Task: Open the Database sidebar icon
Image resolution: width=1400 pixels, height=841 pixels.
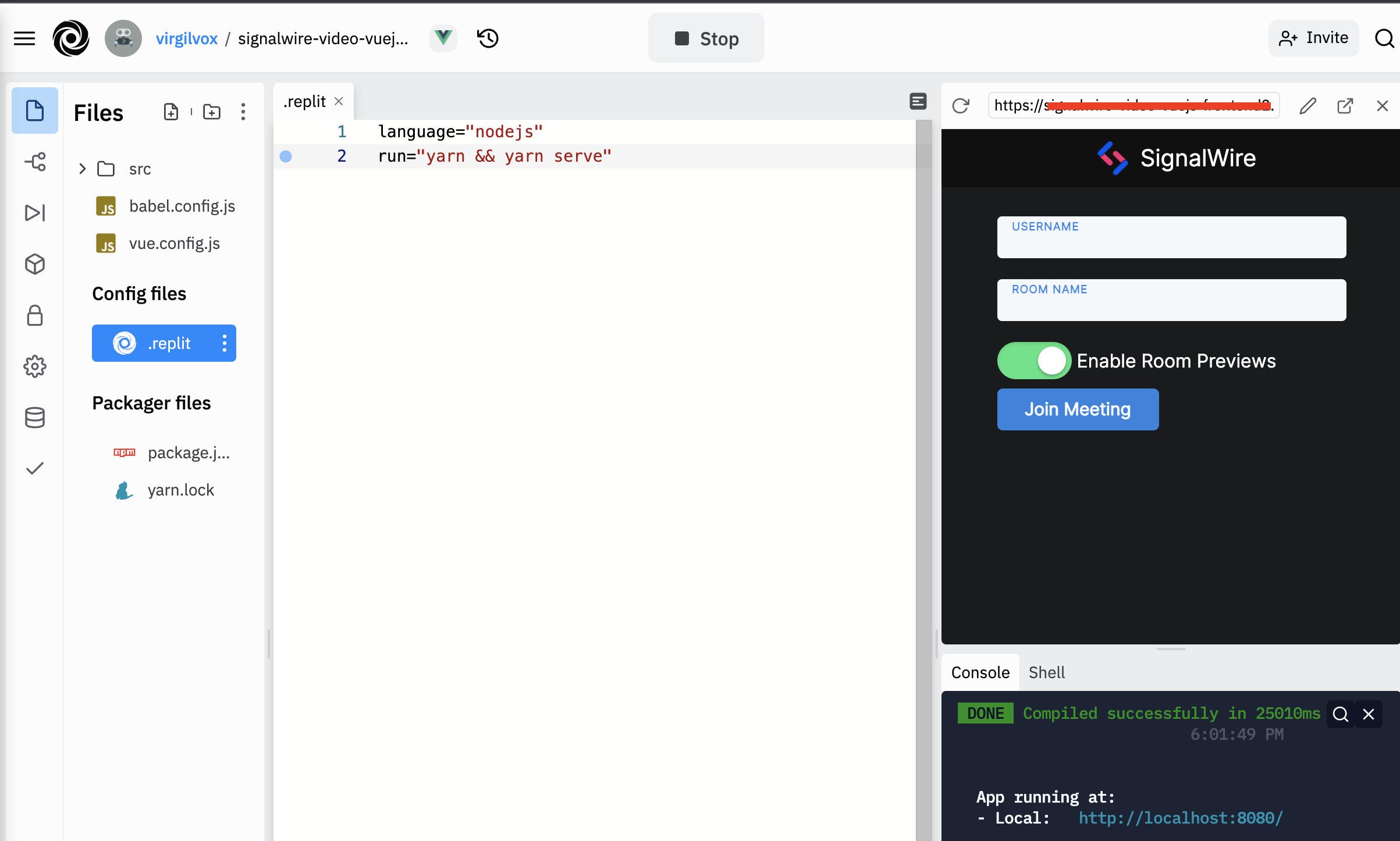Action: click(x=35, y=418)
